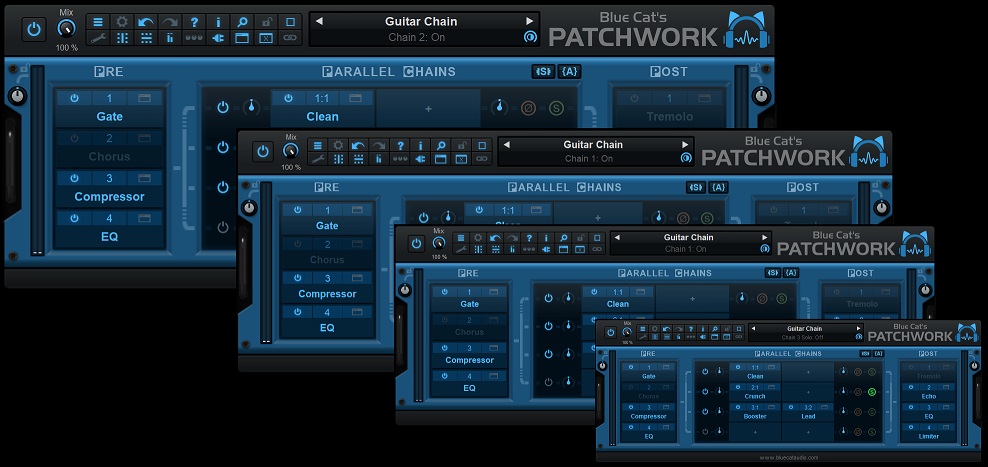This screenshot has width=988, height=467.
Task: Click the Mix knob in the largest Patchwork window
Action: click(x=67, y=30)
